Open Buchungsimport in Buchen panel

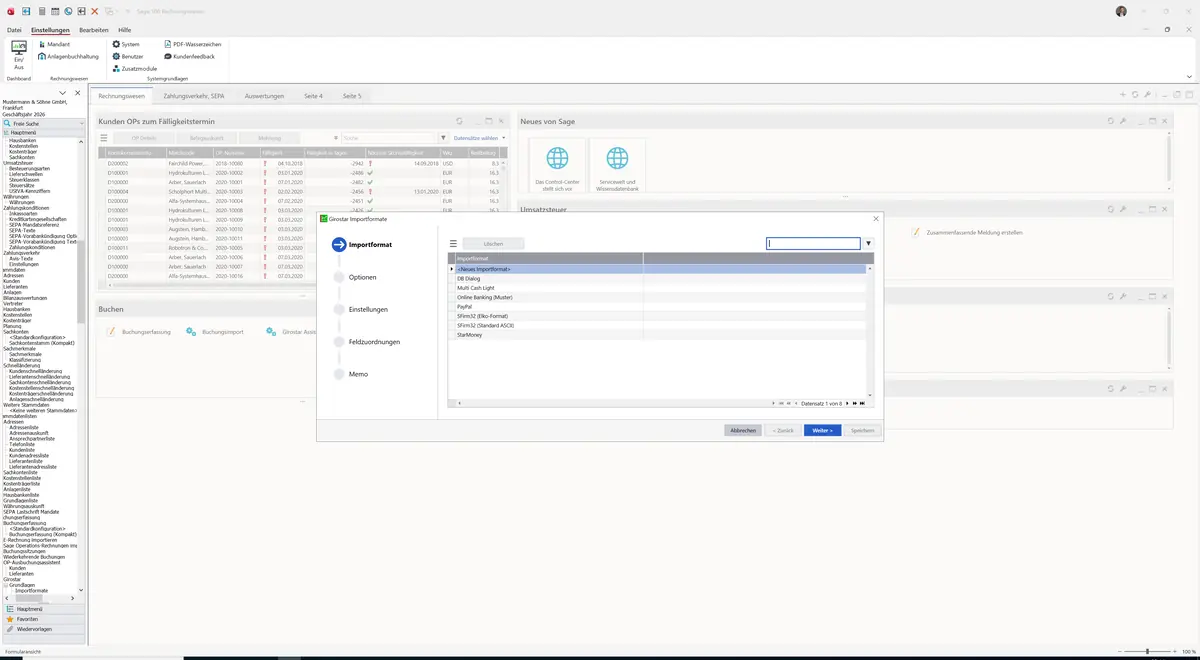(x=215, y=331)
